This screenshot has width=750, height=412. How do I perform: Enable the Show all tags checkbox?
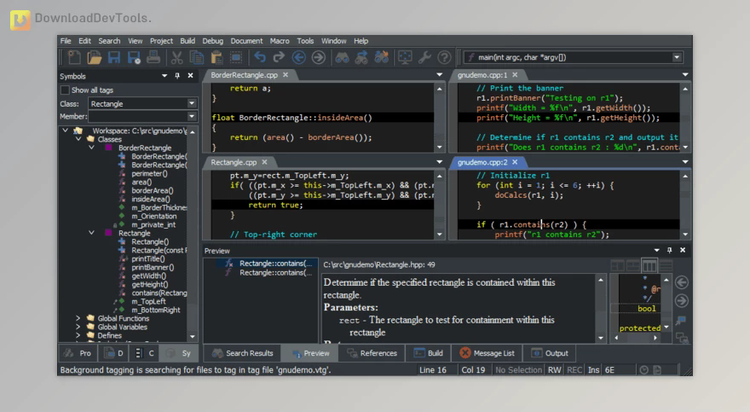tap(66, 90)
